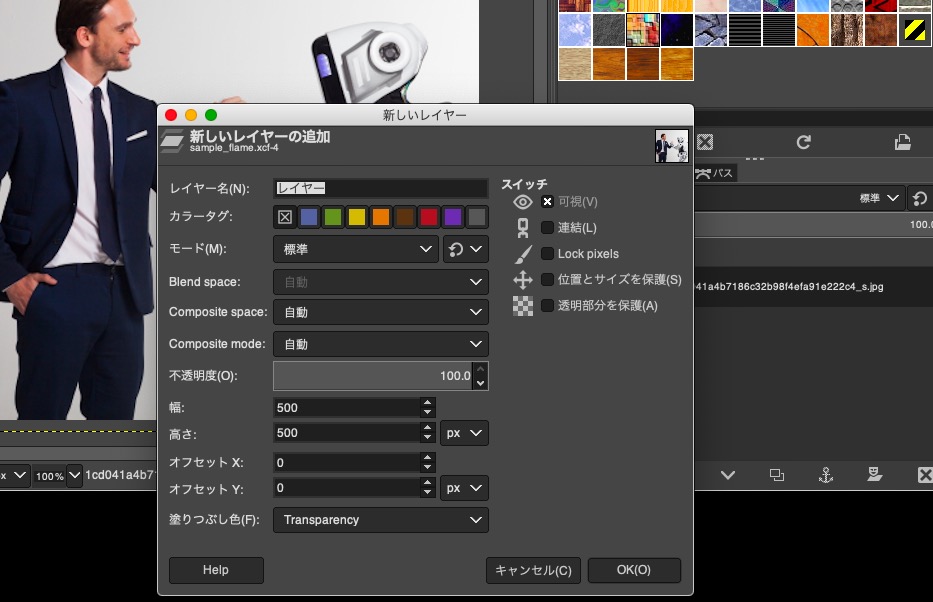Open the Composite mode dropdown
The width and height of the screenshot is (933, 602).
(x=380, y=344)
